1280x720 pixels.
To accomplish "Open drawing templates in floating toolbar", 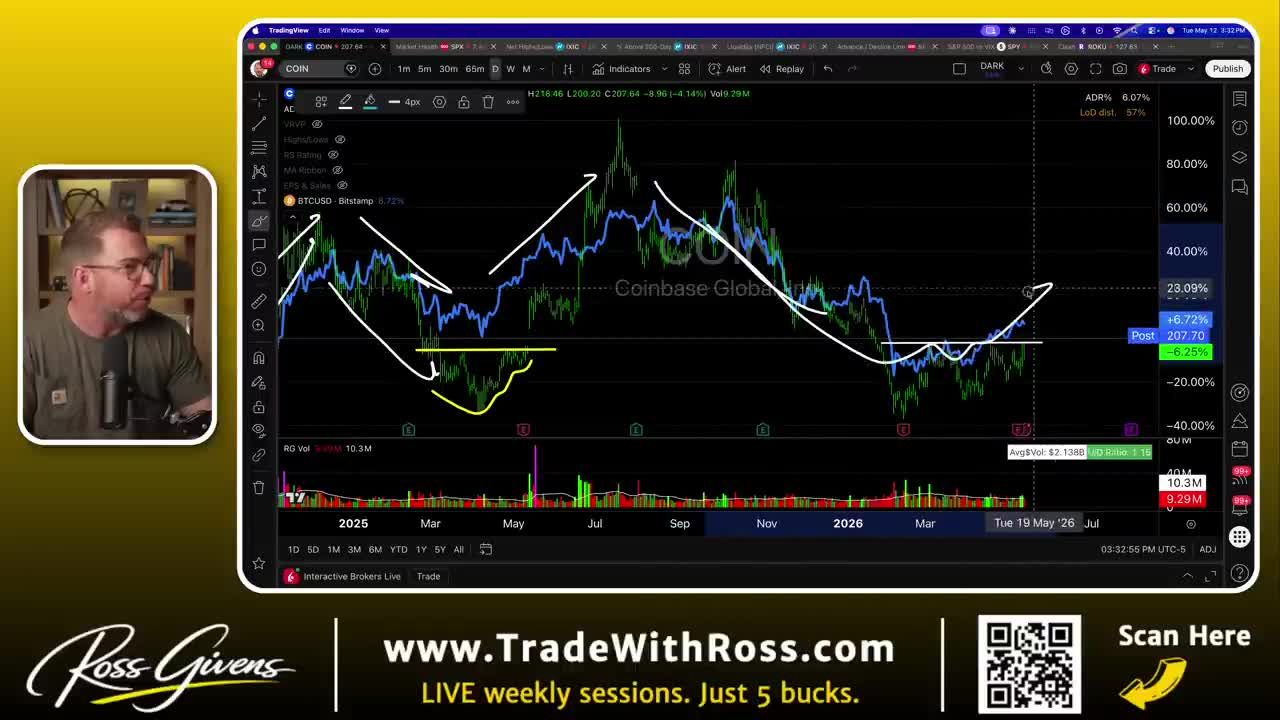I will [321, 102].
